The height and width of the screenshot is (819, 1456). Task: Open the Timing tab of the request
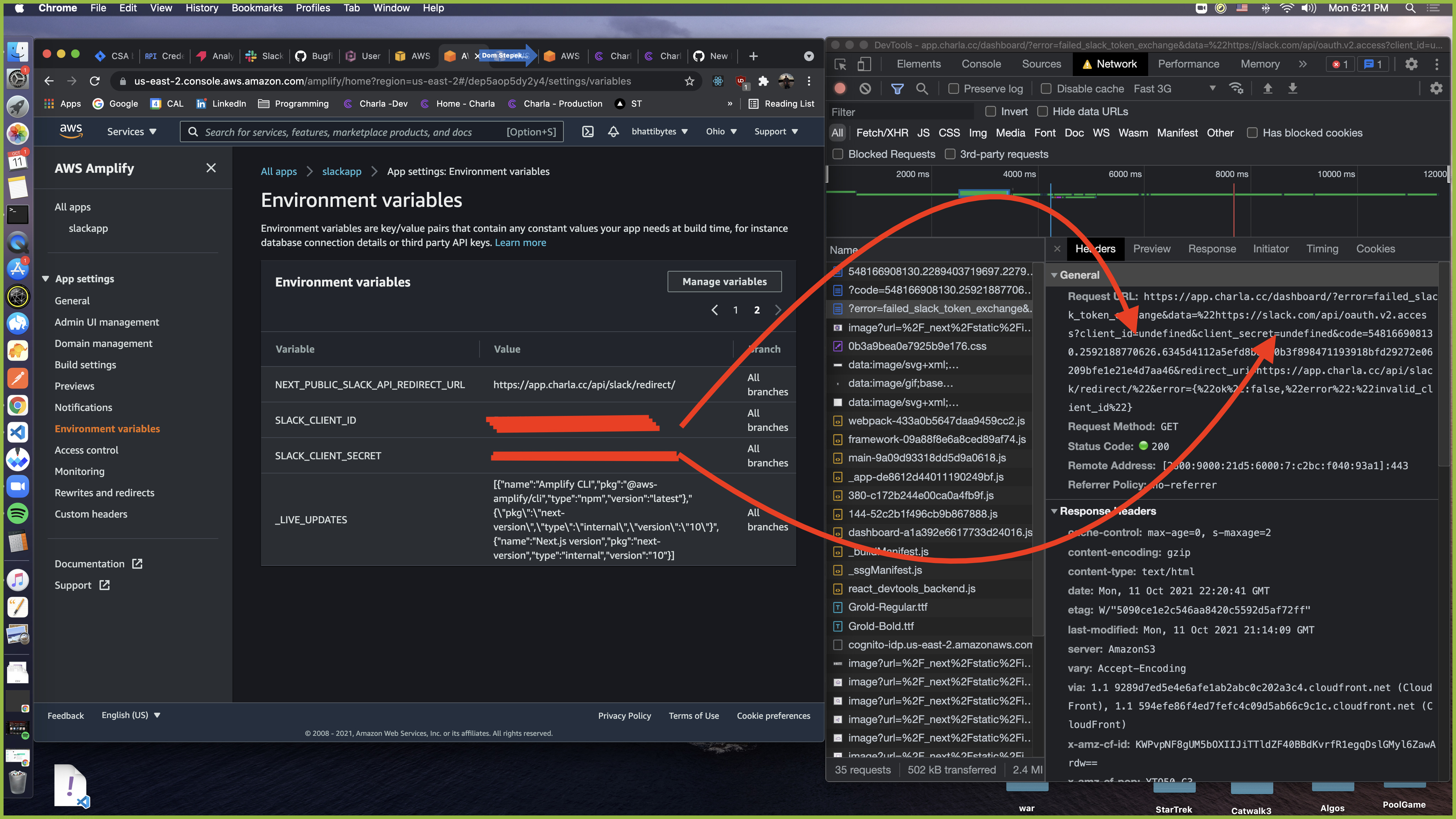1322,249
